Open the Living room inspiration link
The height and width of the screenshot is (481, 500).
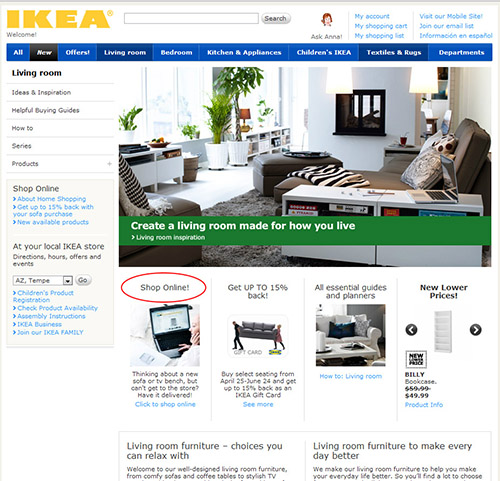tap(168, 237)
